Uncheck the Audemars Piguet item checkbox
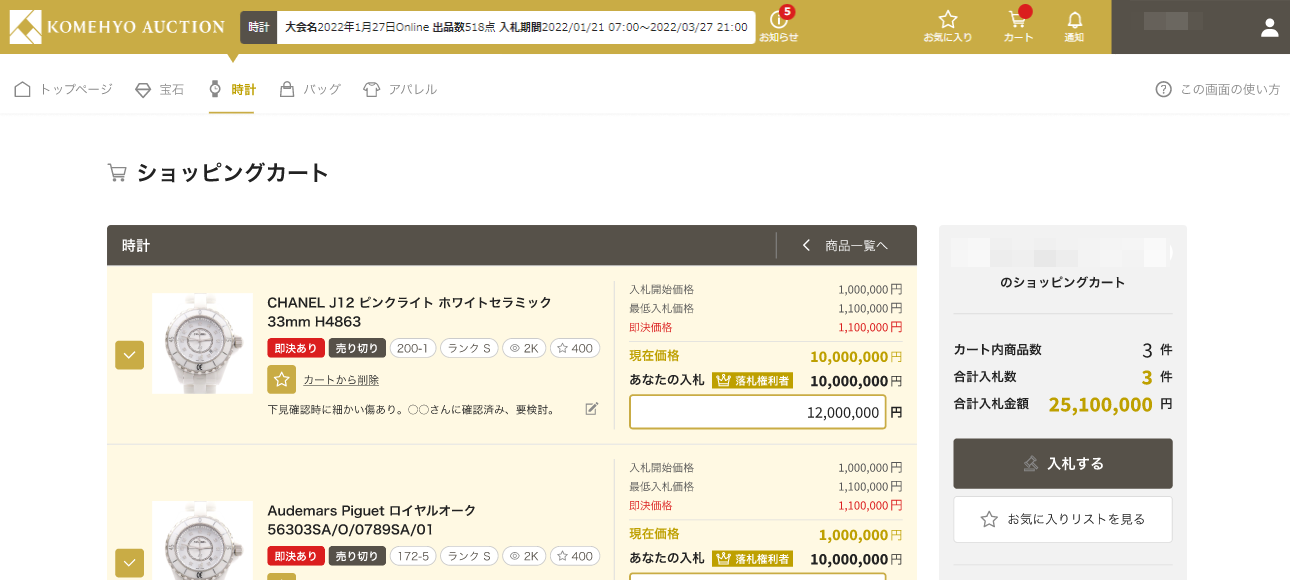This screenshot has width=1290, height=580. click(x=129, y=563)
